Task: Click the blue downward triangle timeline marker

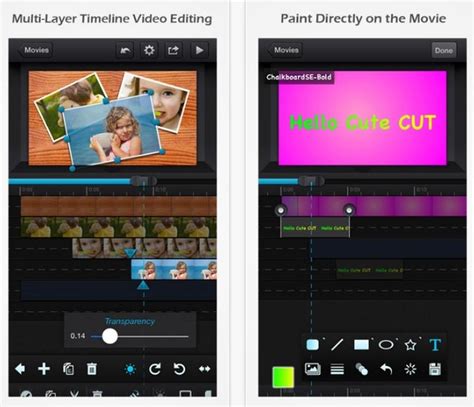Action: (130, 253)
